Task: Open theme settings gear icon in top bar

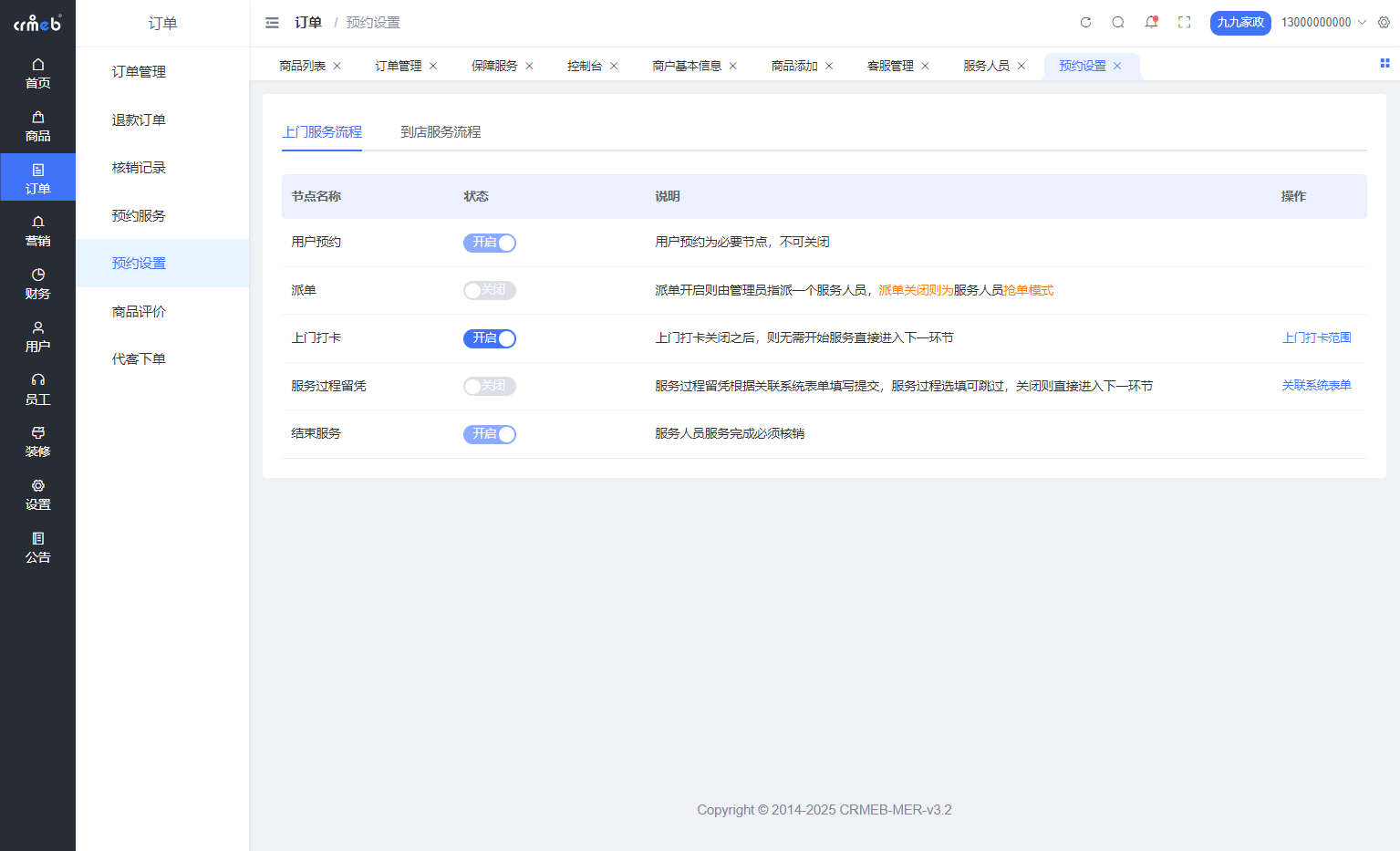Action: pyautogui.click(x=1384, y=22)
